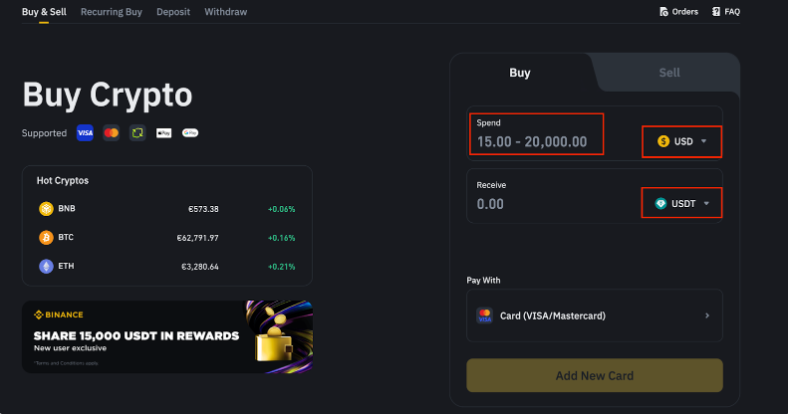788x414 pixels.
Task: Select the Ethereum ETH icon
Action: (x=45, y=267)
